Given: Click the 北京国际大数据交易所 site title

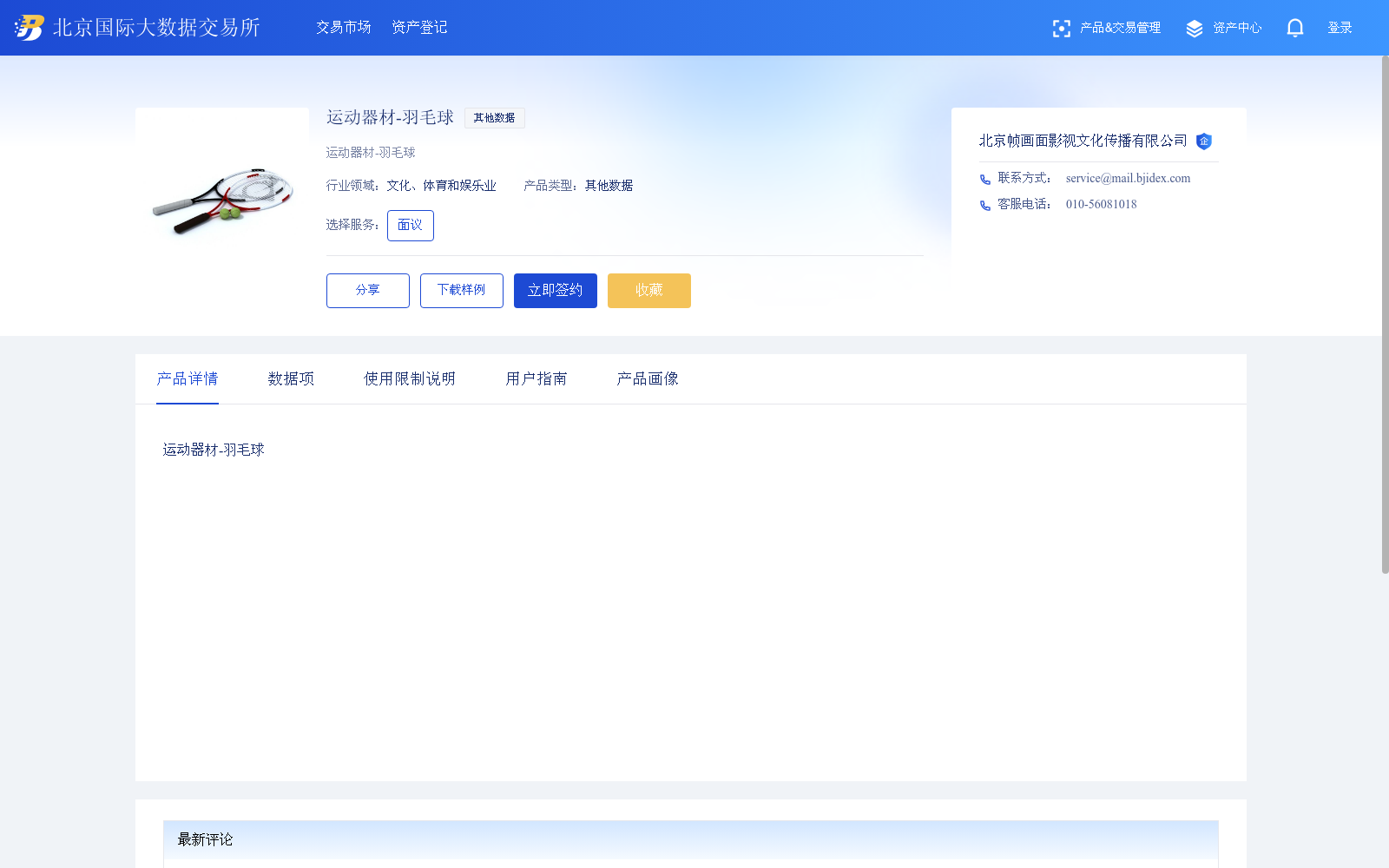Looking at the screenshot, I should point(156,28).
